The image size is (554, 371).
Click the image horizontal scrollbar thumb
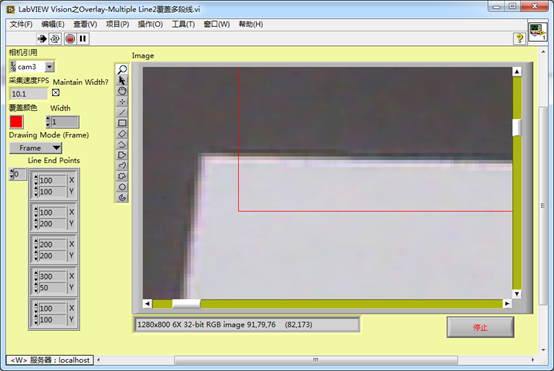186,304
